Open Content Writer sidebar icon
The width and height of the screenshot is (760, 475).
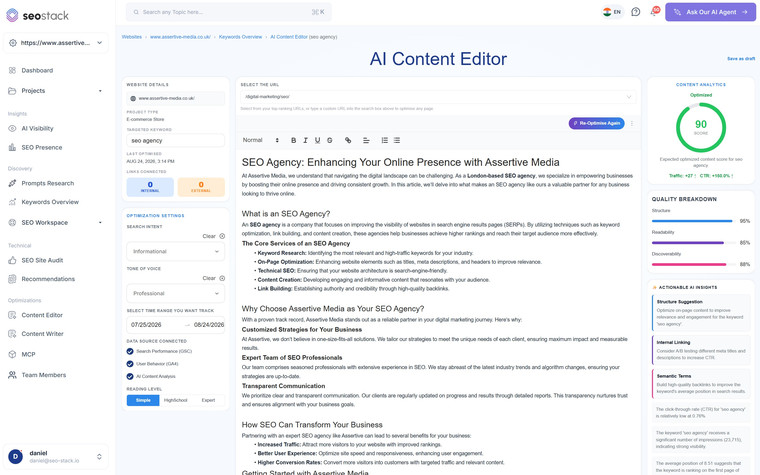12,334
